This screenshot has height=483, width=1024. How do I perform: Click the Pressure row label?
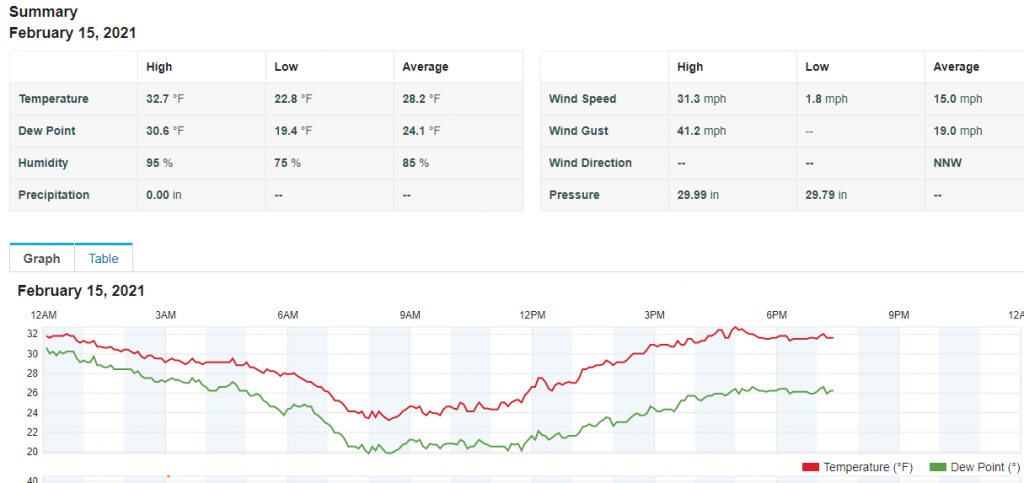(x=574, y=195)
